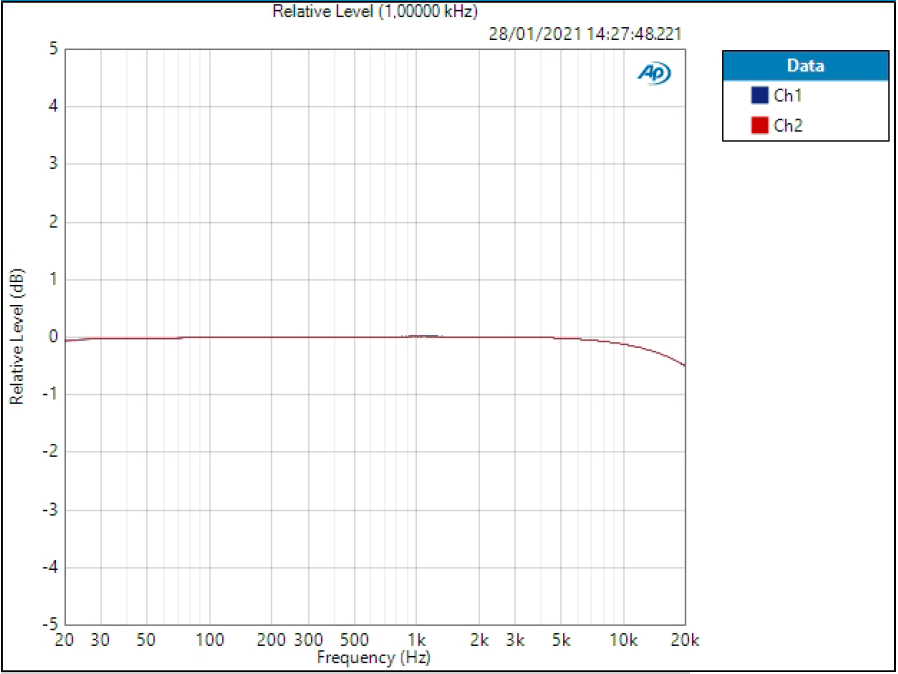Click the graph title Relative Level (1,00000 kHz)
The width and height of the screenshot is (898, 674).
(373, 12)
